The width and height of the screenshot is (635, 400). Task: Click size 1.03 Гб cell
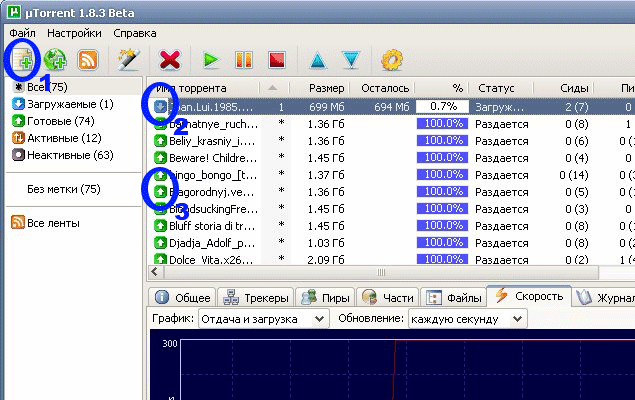point(326,243)
